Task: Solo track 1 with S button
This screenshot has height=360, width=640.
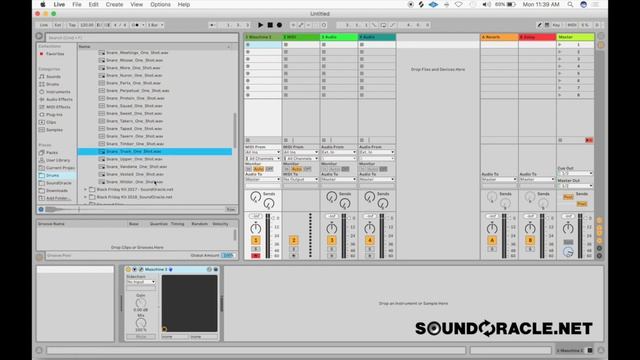Action: click(x=256, y=249)
